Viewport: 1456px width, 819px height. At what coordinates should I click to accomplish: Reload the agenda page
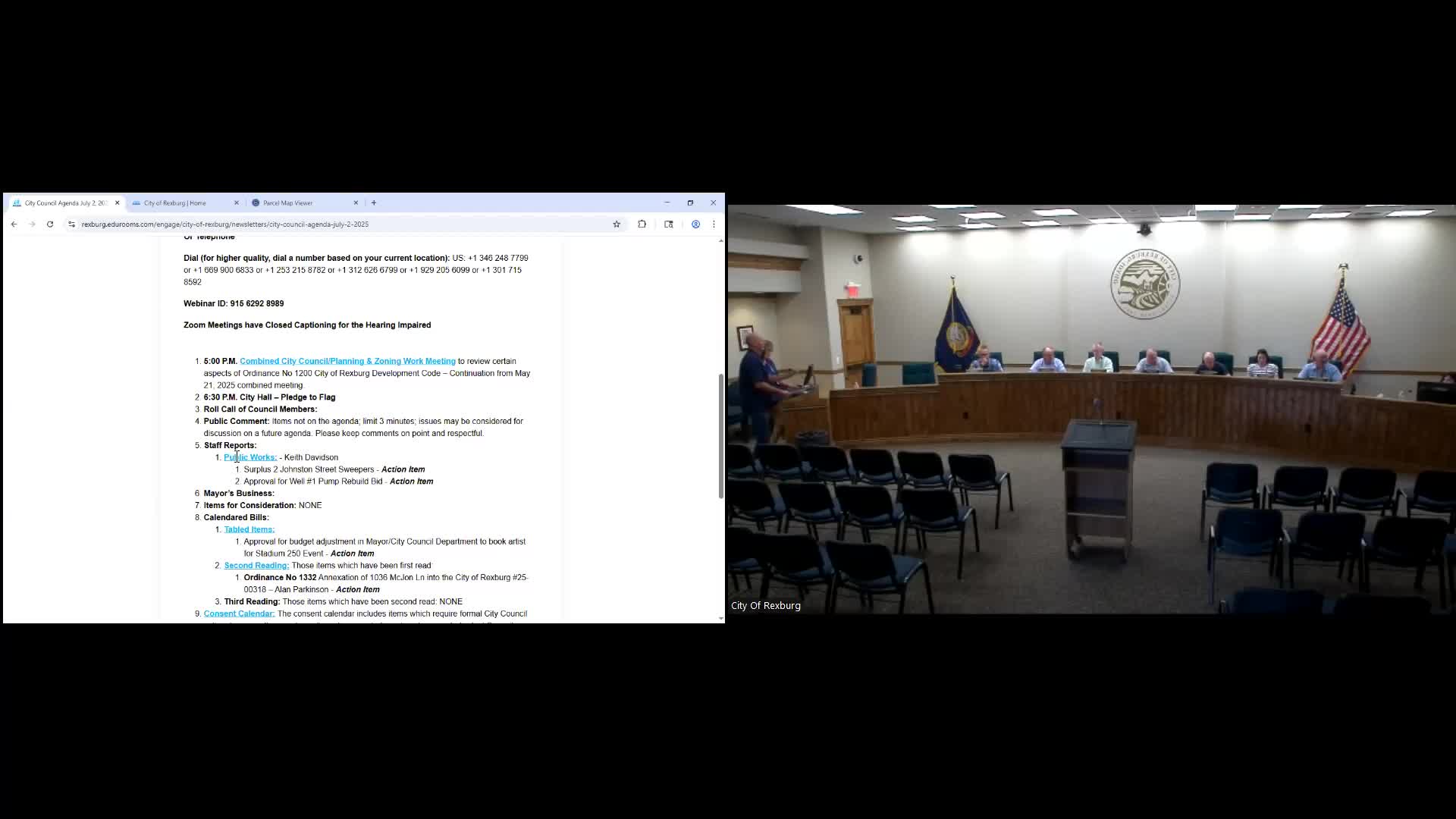50,224
